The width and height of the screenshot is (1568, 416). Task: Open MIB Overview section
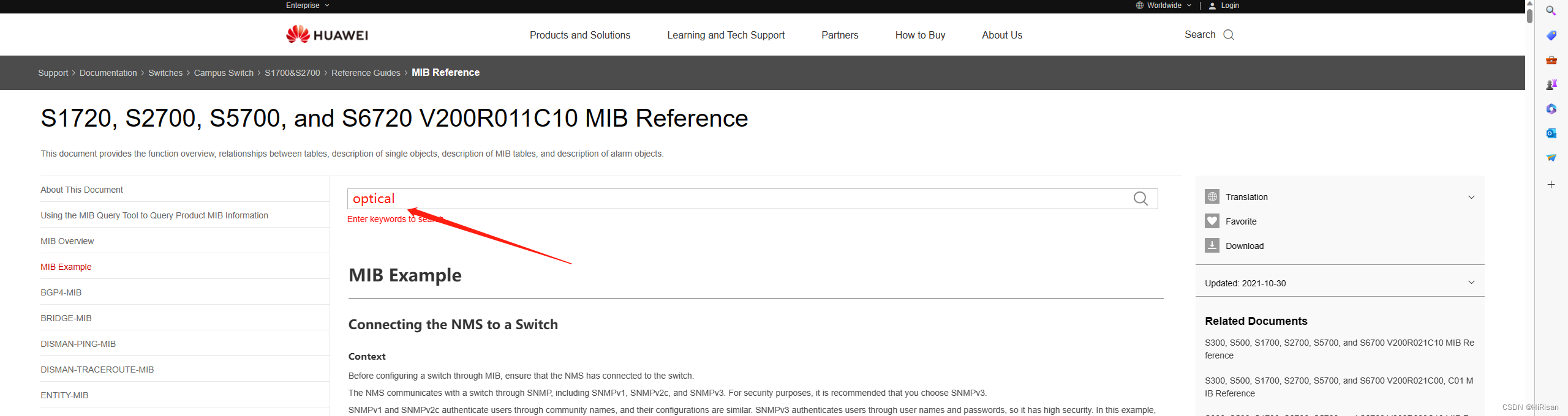pyautogui.click(x=67, y=241)
